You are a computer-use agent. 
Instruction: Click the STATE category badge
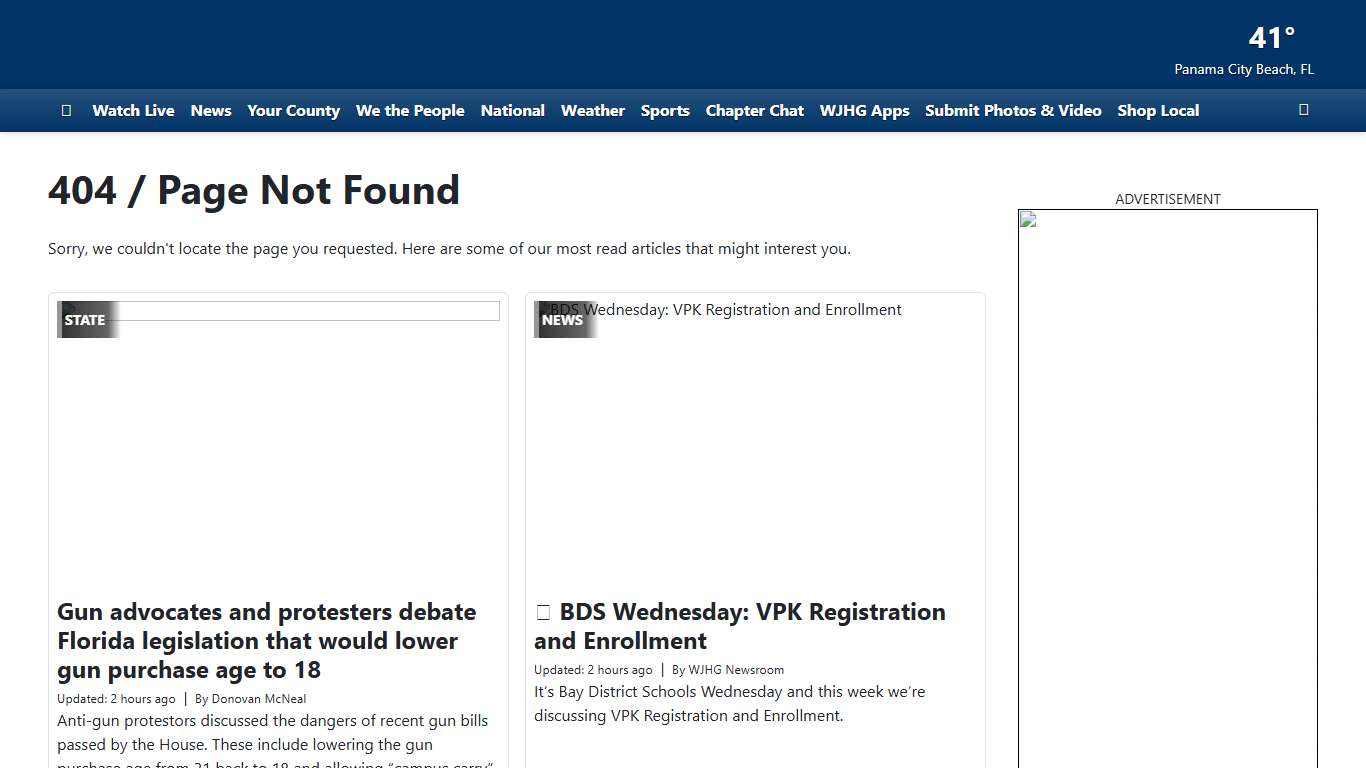coord(85,319)
